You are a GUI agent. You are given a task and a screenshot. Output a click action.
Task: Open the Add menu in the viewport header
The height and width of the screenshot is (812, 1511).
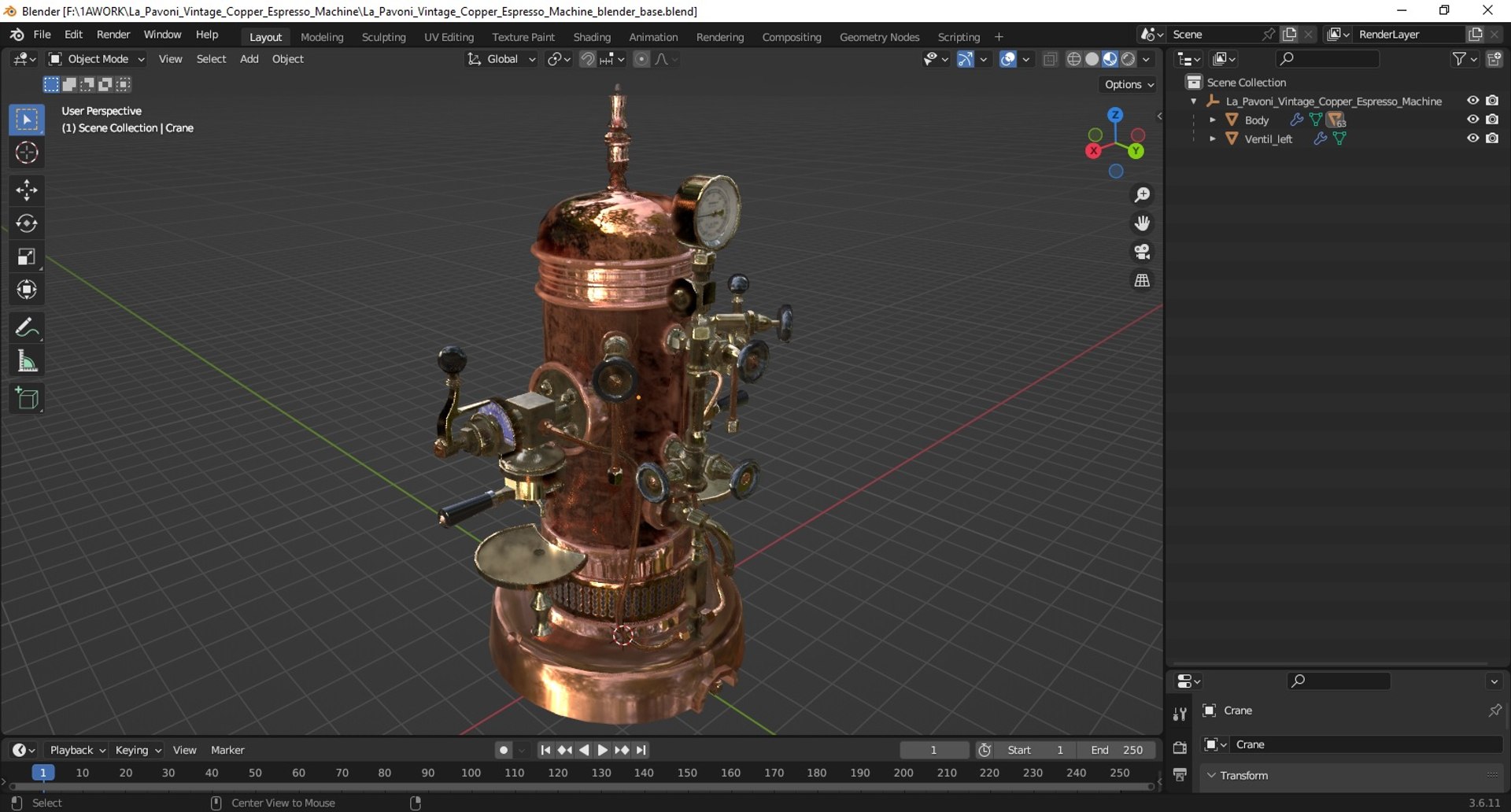pyautogui.click(x=249, y=59)
